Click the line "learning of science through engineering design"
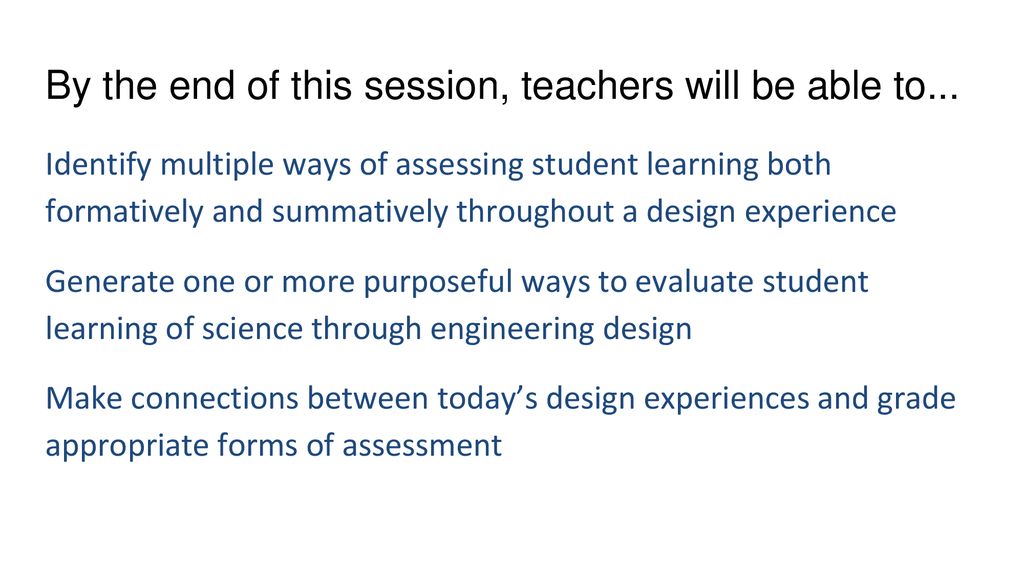The image size is (1024, 576). 368,329
